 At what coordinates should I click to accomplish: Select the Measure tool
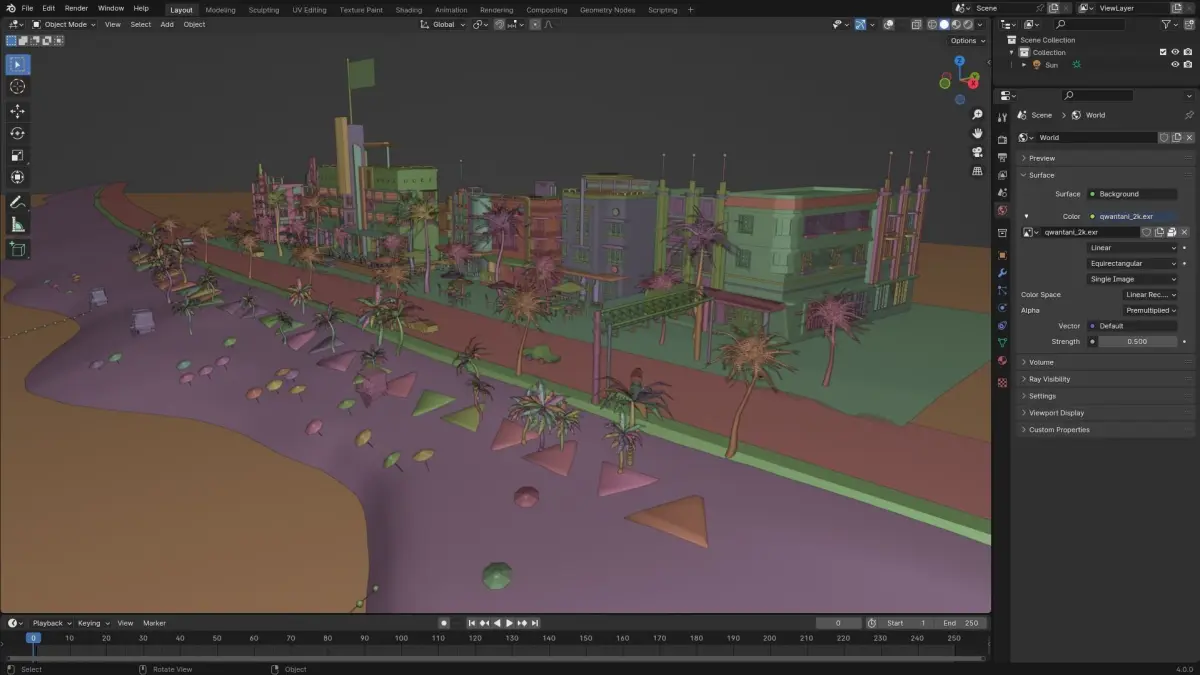point(18,224)
